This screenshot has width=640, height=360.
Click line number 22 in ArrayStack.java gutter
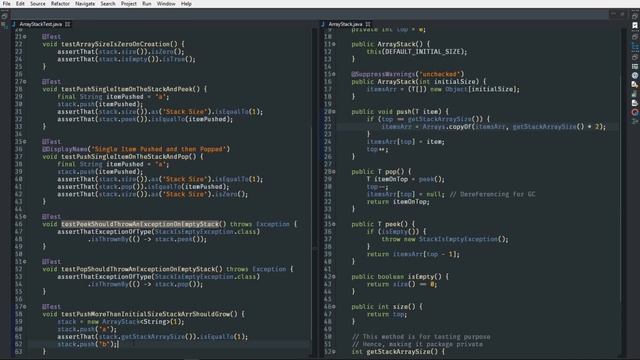click(x=328, y=127)
